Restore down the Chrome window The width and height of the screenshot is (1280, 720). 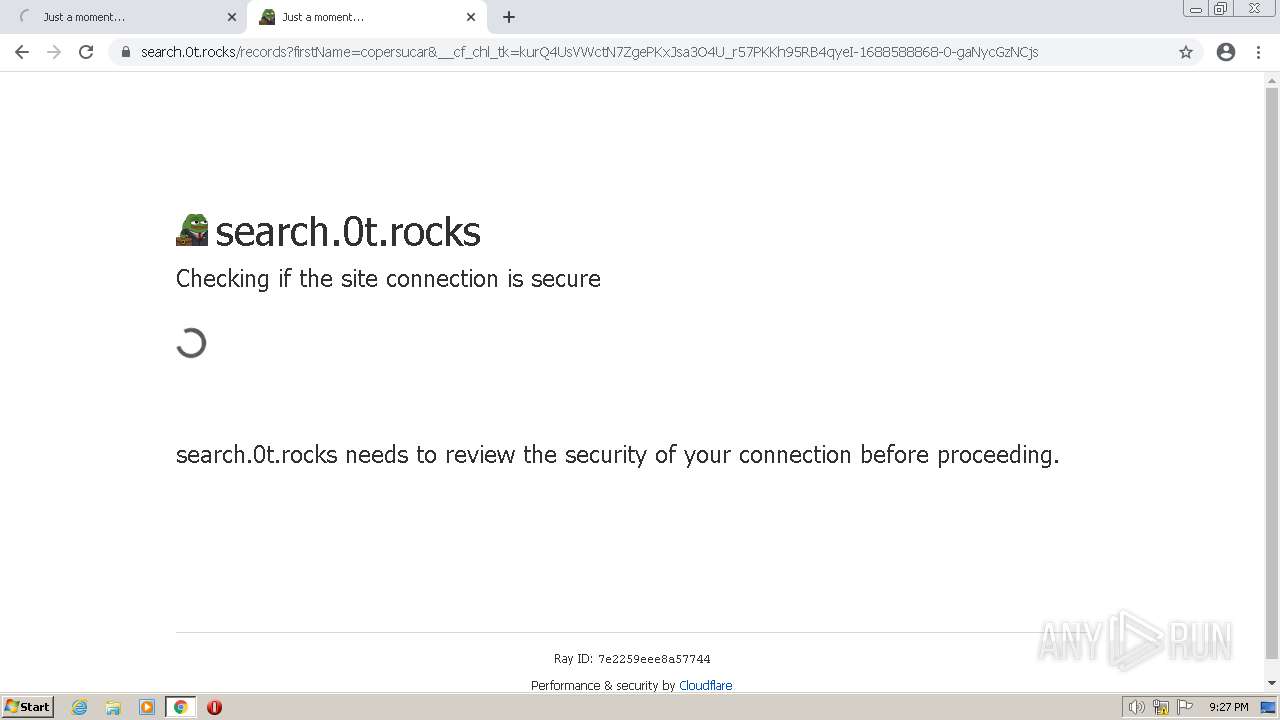click(1221, 9)
